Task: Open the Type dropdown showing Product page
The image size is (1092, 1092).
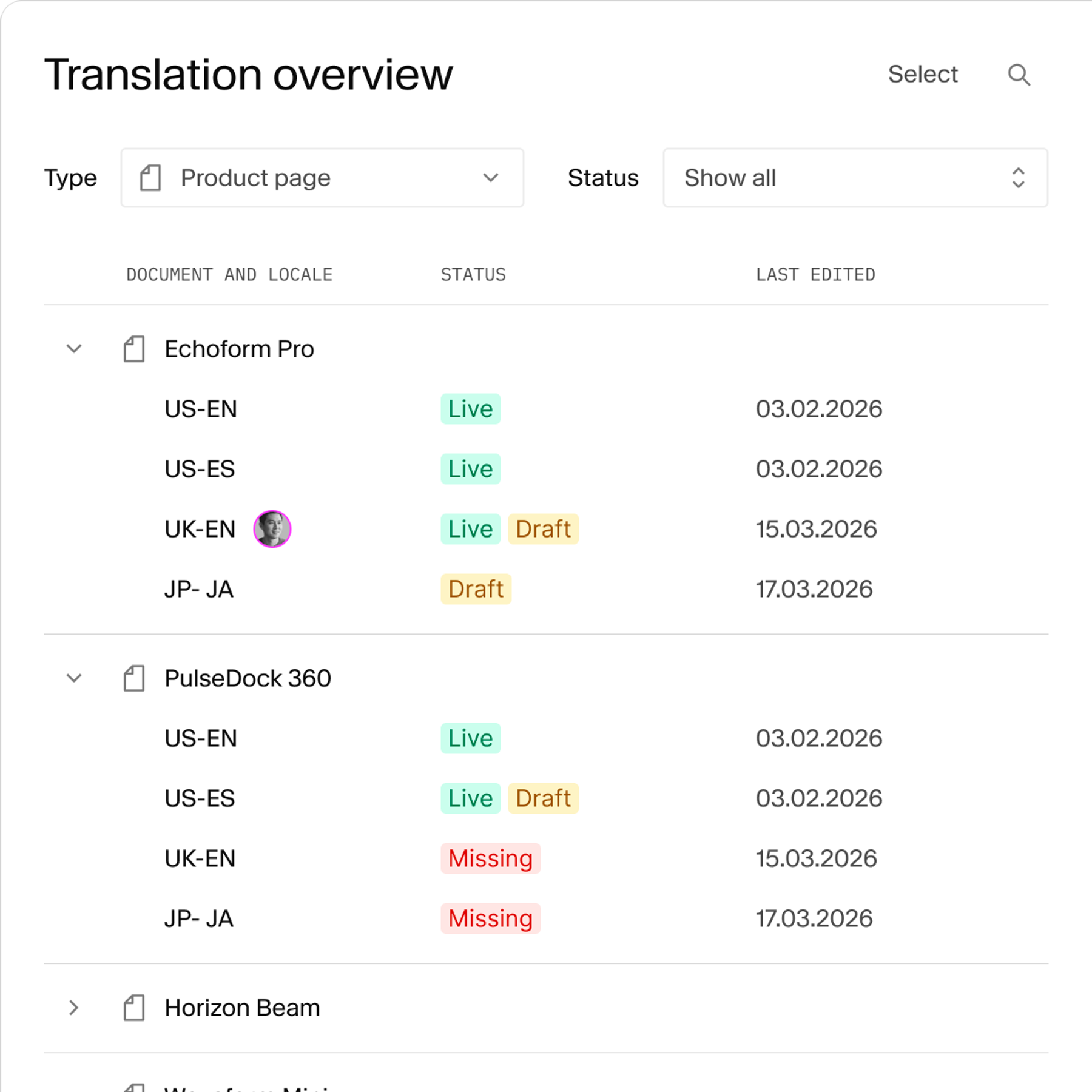Action: (x=322, y=177)
